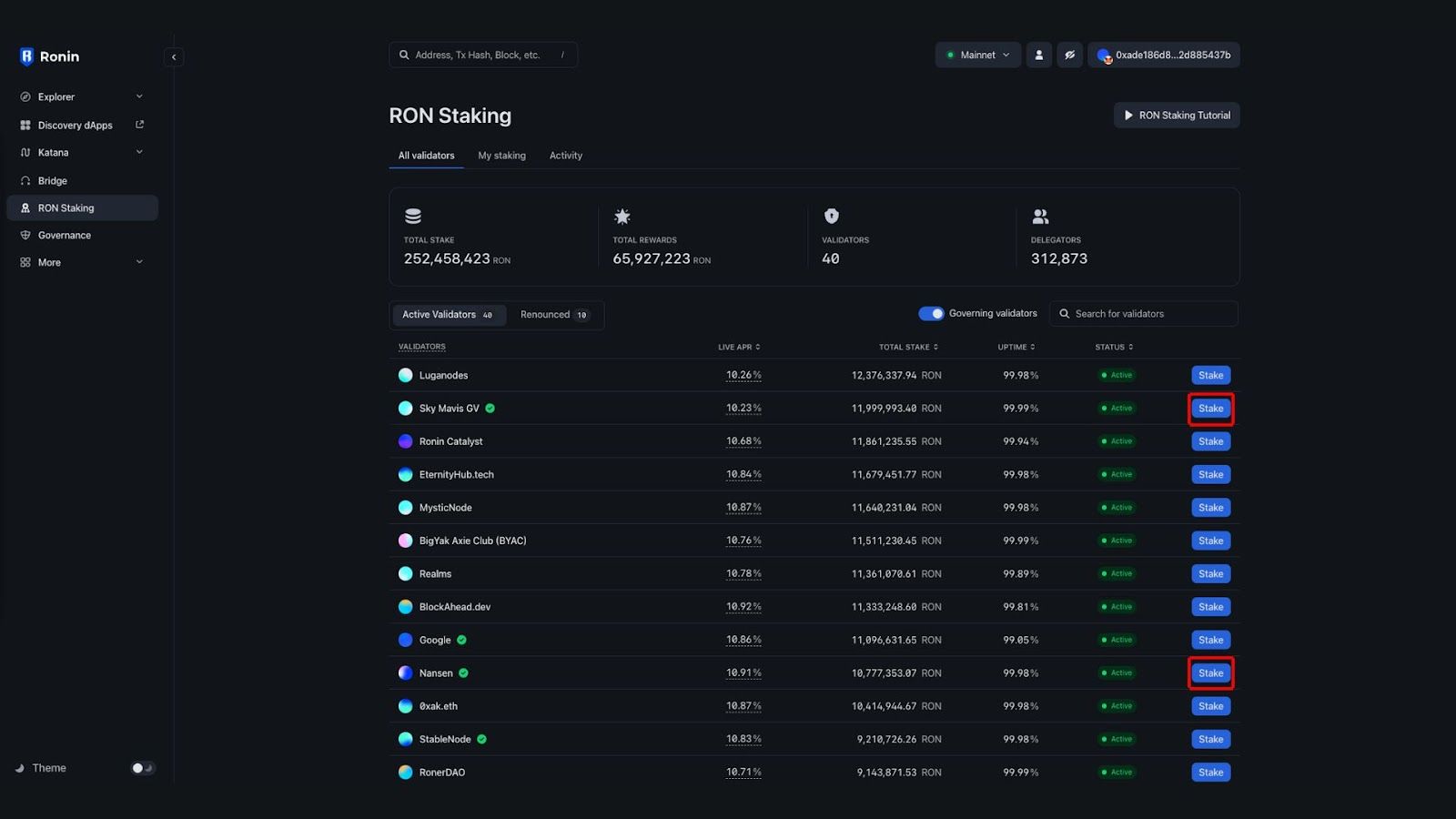Click the Nansen verified checkmark badge
This screenshot has width=1456, height=819.
pos(464,673)
